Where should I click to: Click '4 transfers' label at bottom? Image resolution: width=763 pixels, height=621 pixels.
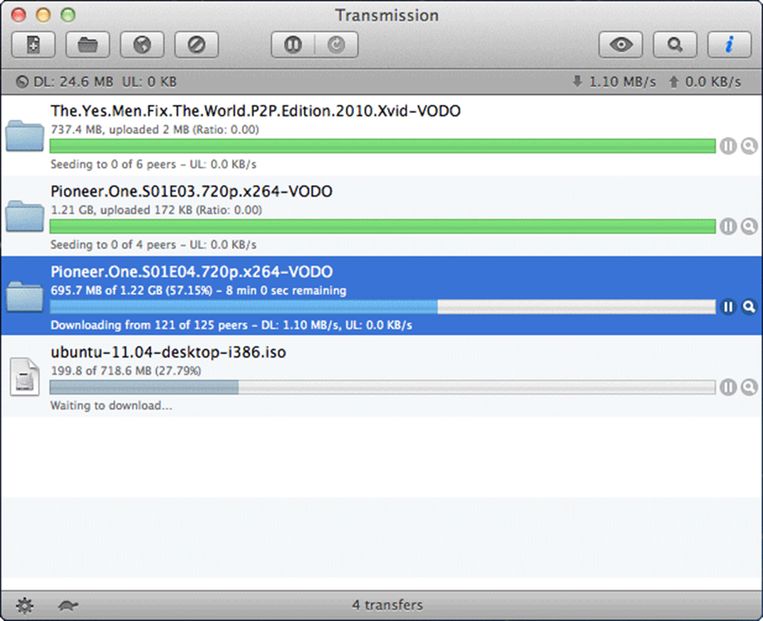pos(387,605)
